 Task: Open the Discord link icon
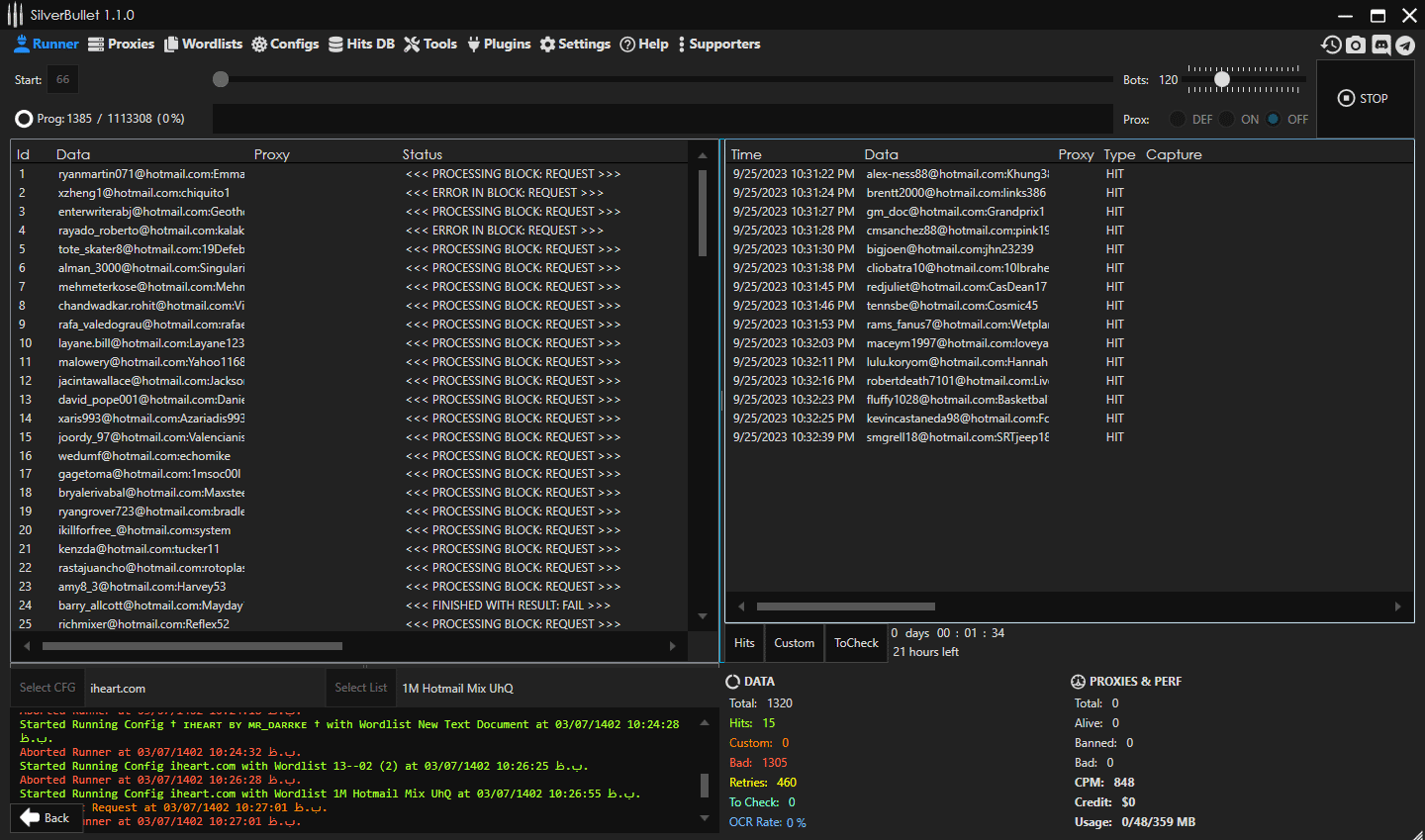coord(1380,45)
